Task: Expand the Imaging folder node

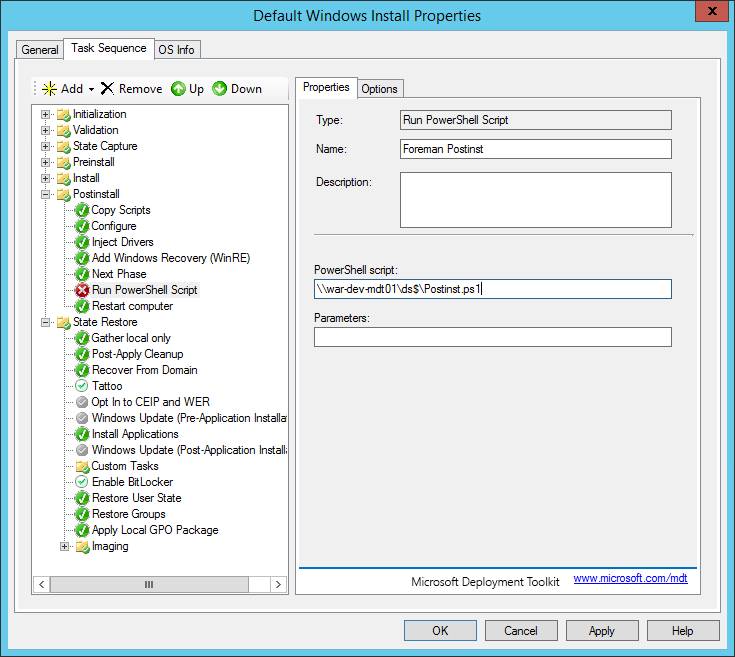Action: pyautogui.click(x=65, y=546)
